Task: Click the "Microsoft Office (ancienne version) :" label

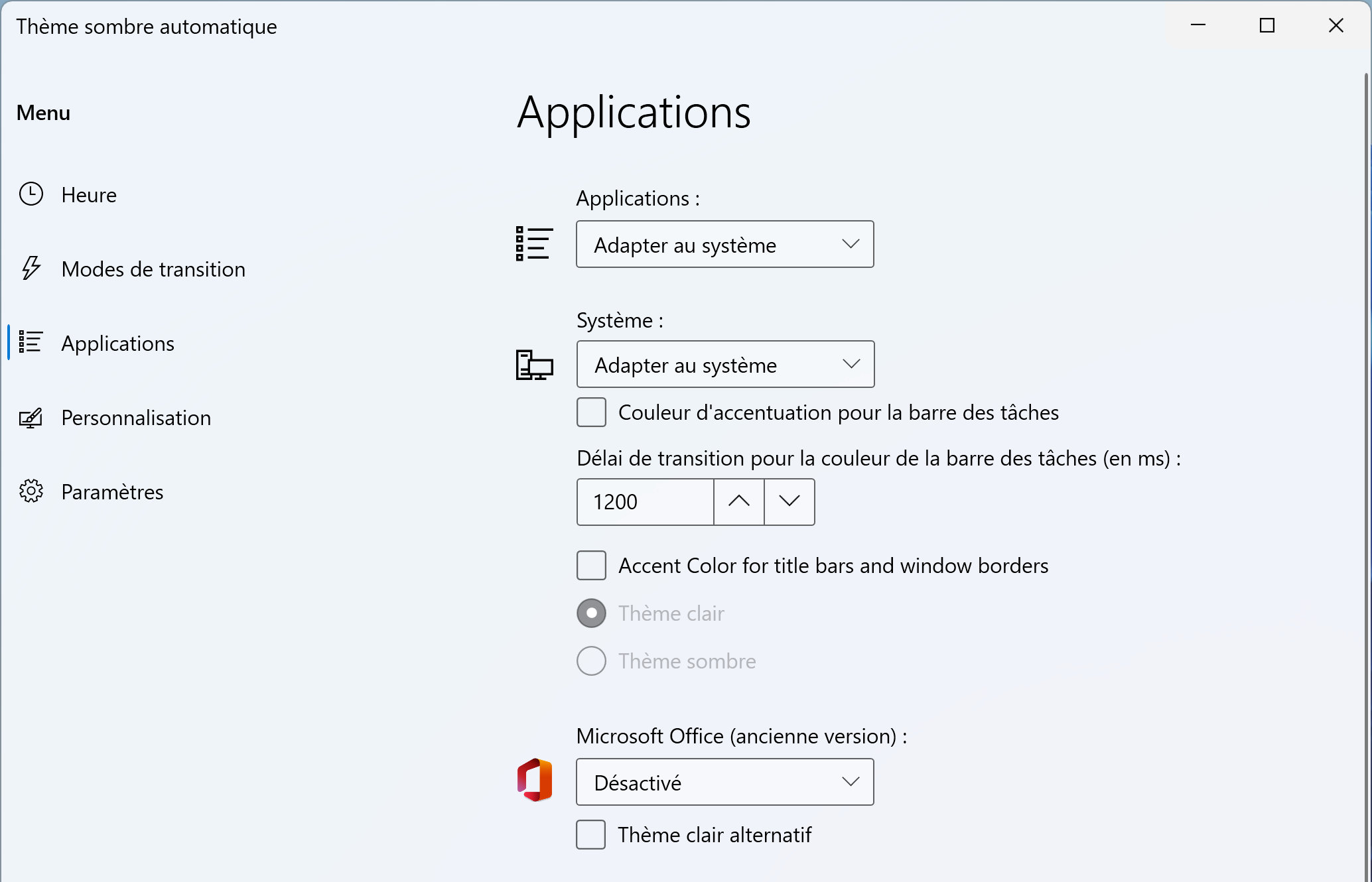Action: tap(742, 736)
